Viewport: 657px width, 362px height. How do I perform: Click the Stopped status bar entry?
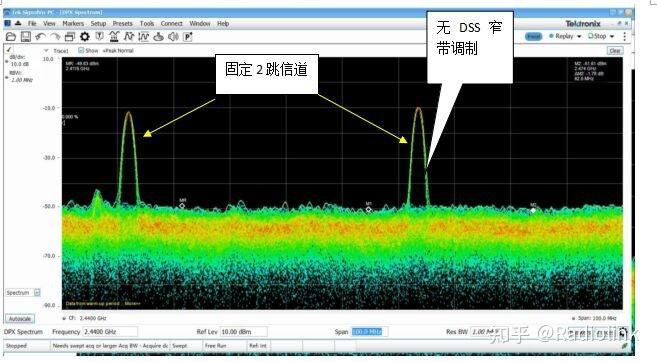[16, 346]
